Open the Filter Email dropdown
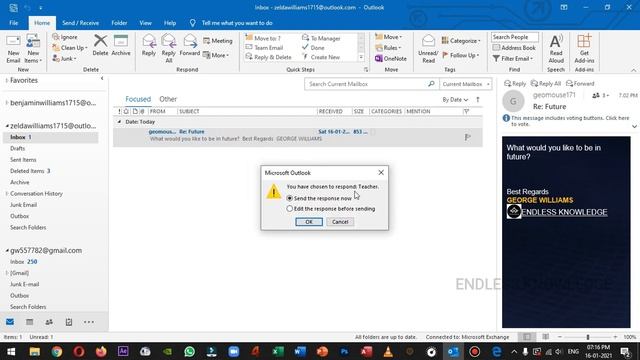Image resolution: width=640 pixels, height=360 pixels. [513, 59]
